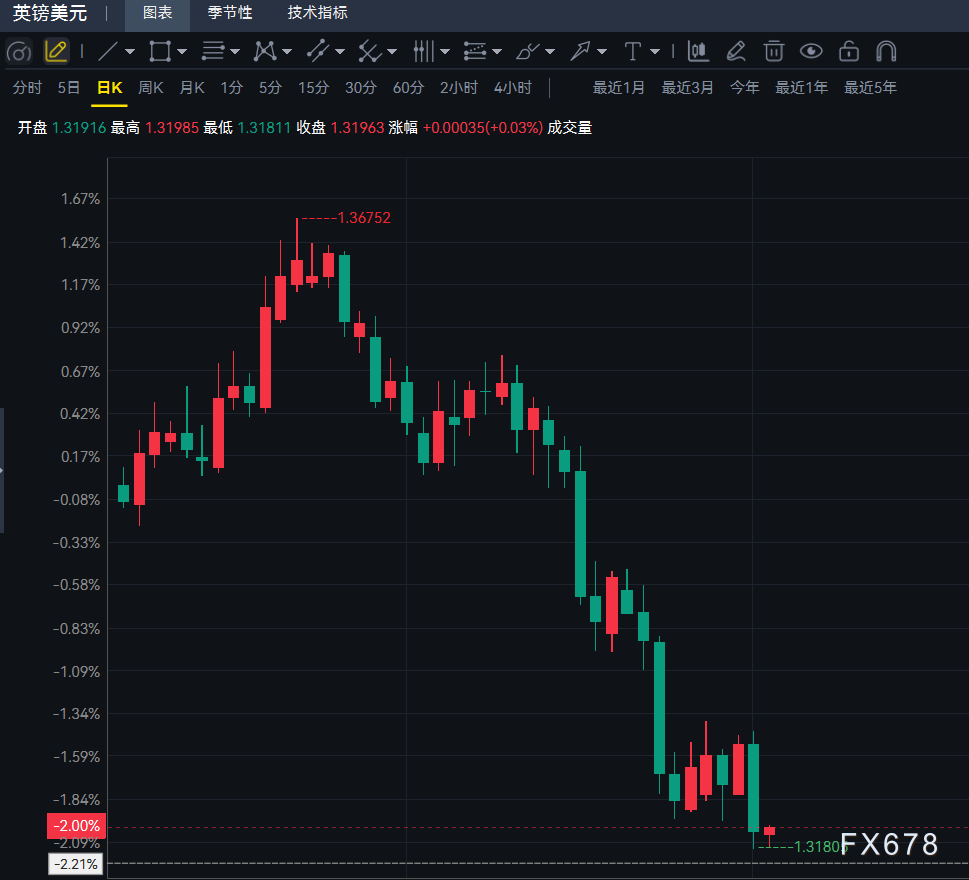Open the crossed lines tool dropdown
This screenshot has width=969, height=880.
coord(392,52)
